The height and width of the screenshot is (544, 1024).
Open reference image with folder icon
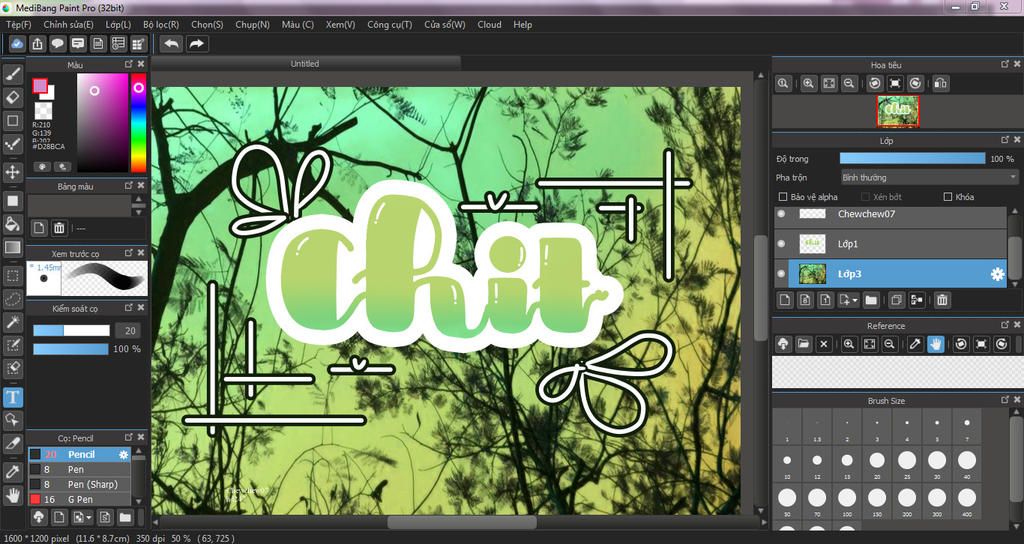(803, 344)
